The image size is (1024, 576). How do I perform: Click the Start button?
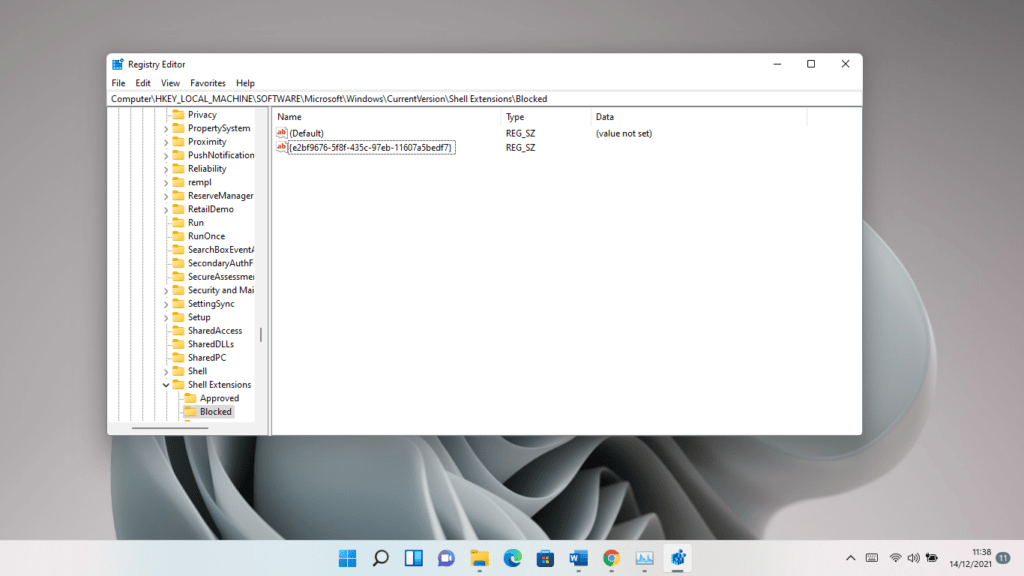click(347, 559)
